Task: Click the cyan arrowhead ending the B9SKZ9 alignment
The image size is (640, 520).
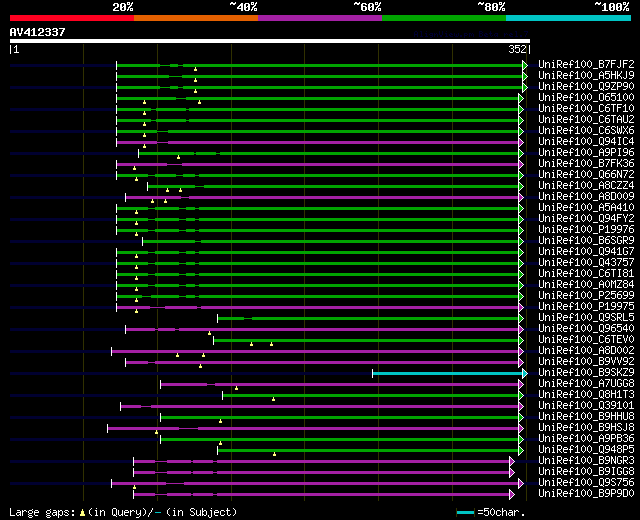Action: (x=525, y=373)
